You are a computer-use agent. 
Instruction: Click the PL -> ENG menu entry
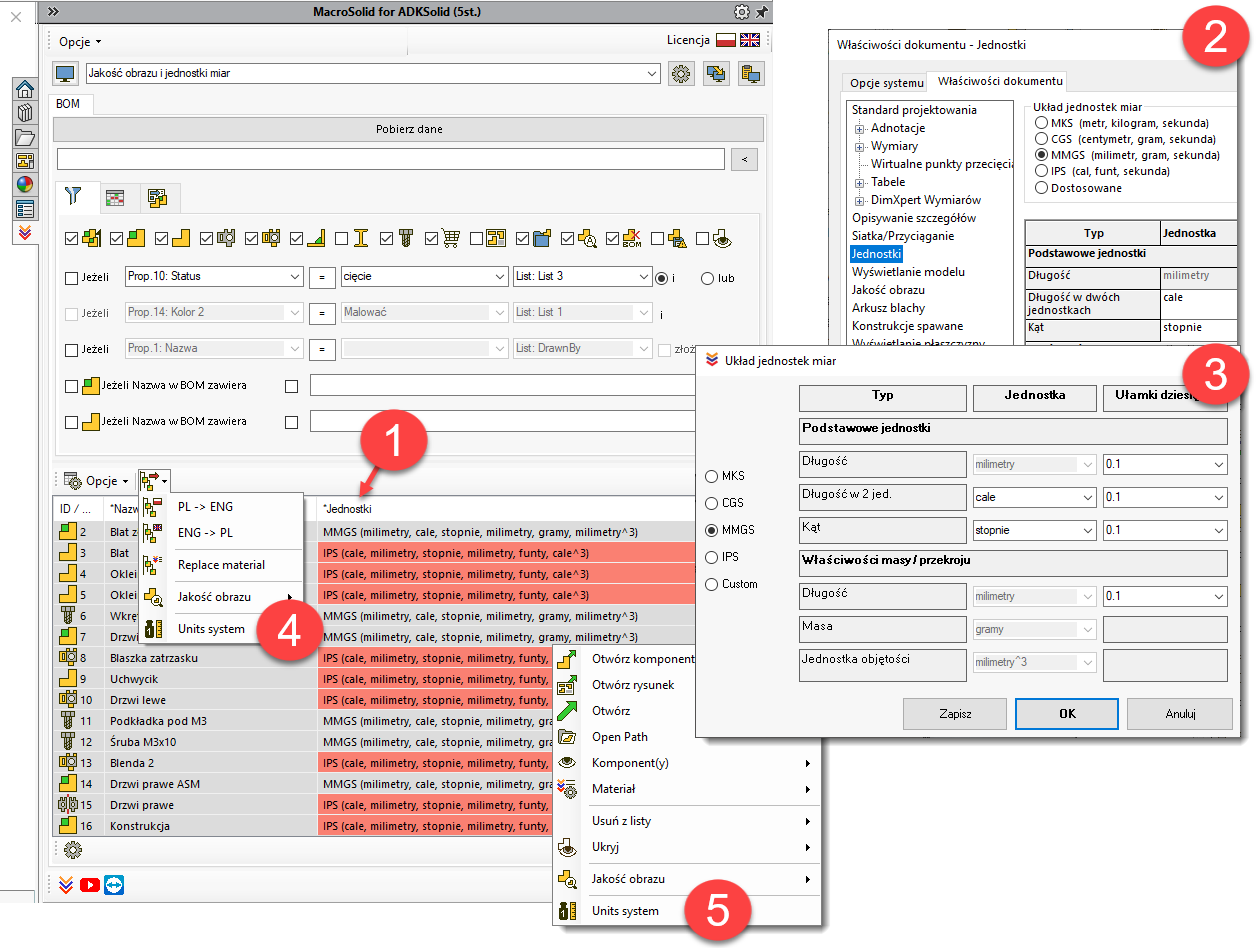click(x=205, y=507)
